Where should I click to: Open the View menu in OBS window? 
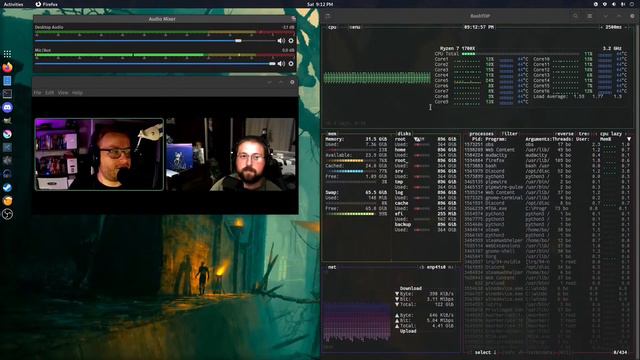tap(63, 93)
